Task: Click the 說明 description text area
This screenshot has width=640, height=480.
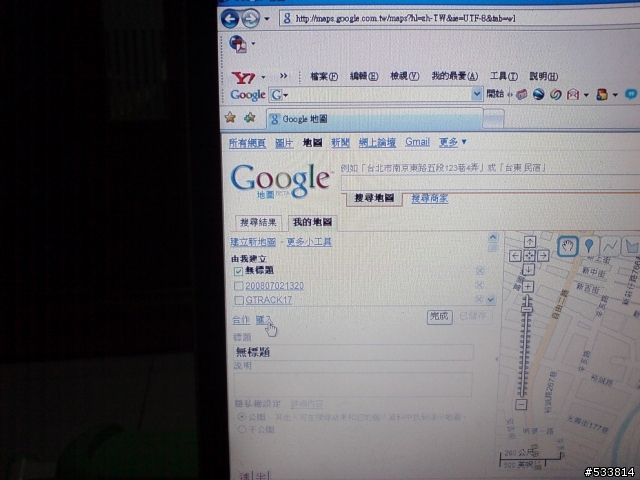Action: [x=353, y=384]
